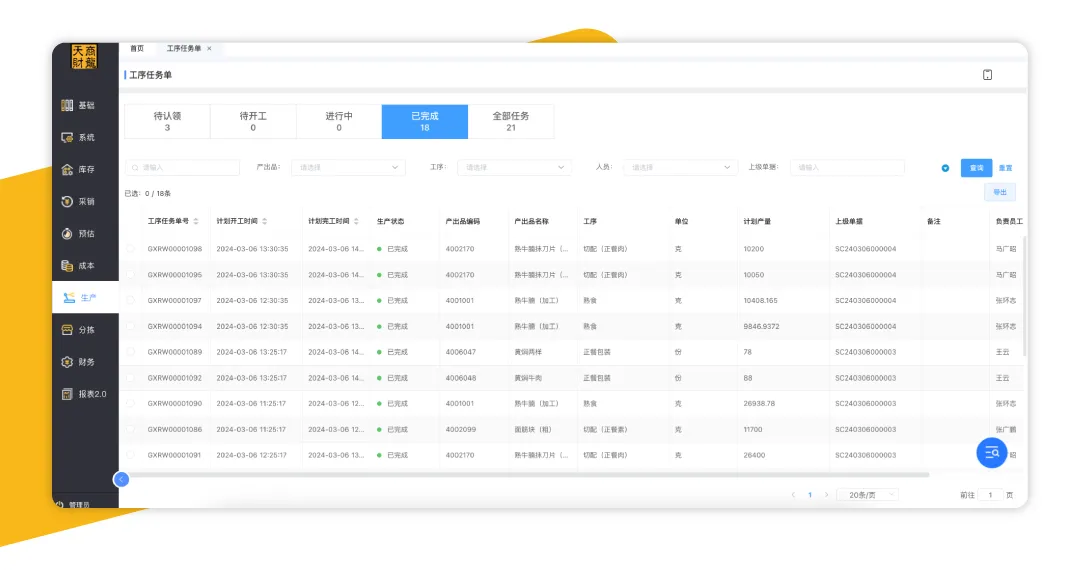Open the 分拣 sorting module
Image resolution: width=1080 pixels, height=570 pixels.
pyautogui.click(x=78, y=330)
